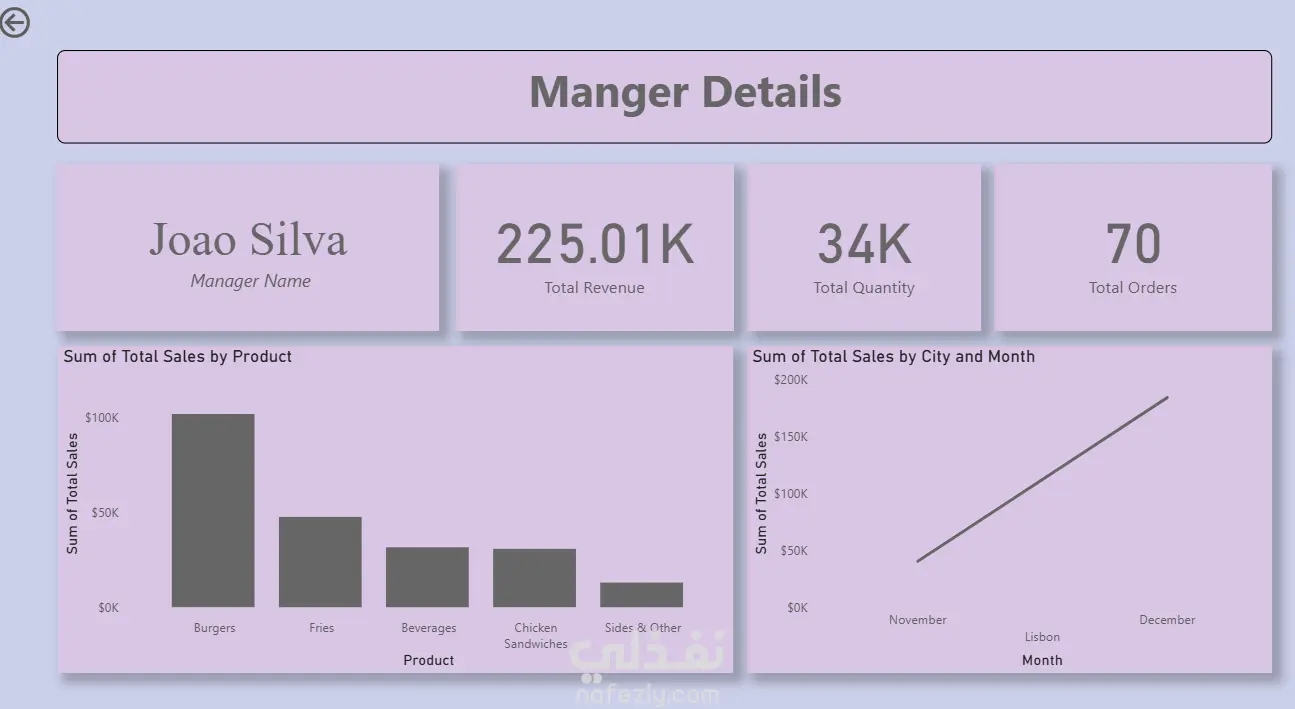
Task: Click the Sides & Other bar
Action: 641,595
